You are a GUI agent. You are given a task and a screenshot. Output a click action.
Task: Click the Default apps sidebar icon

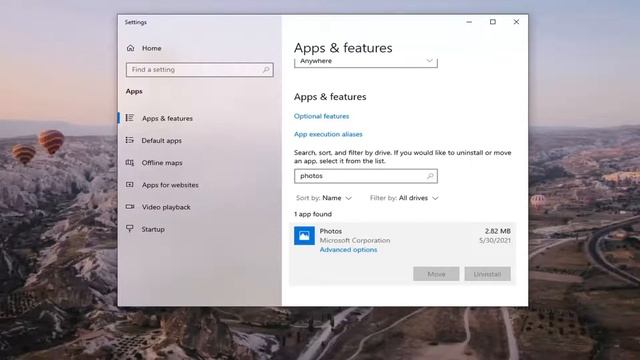(x=130, y=140)
